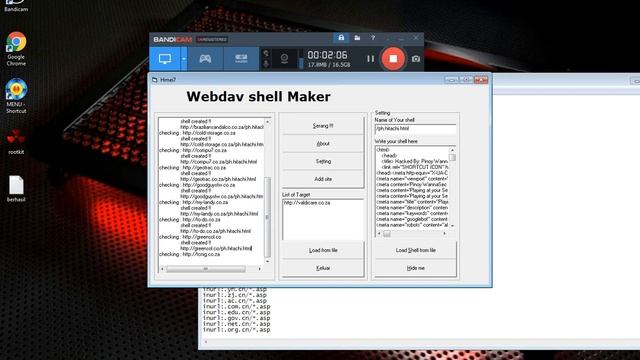
Task: Click the Bandicam Unregistered label
Action: [212, 40]
